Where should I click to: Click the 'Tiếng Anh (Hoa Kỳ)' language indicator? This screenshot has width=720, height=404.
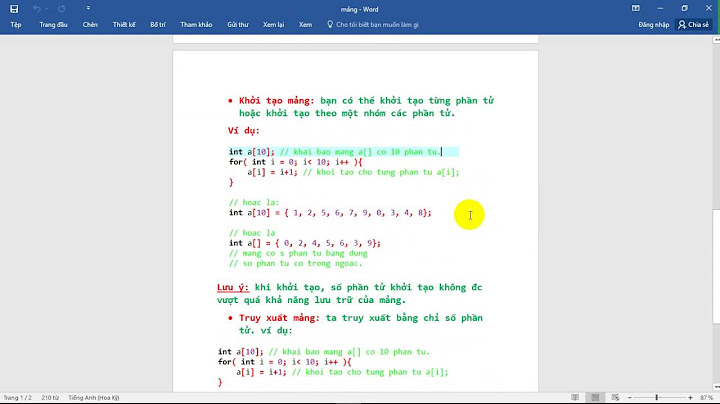point(94,398)
